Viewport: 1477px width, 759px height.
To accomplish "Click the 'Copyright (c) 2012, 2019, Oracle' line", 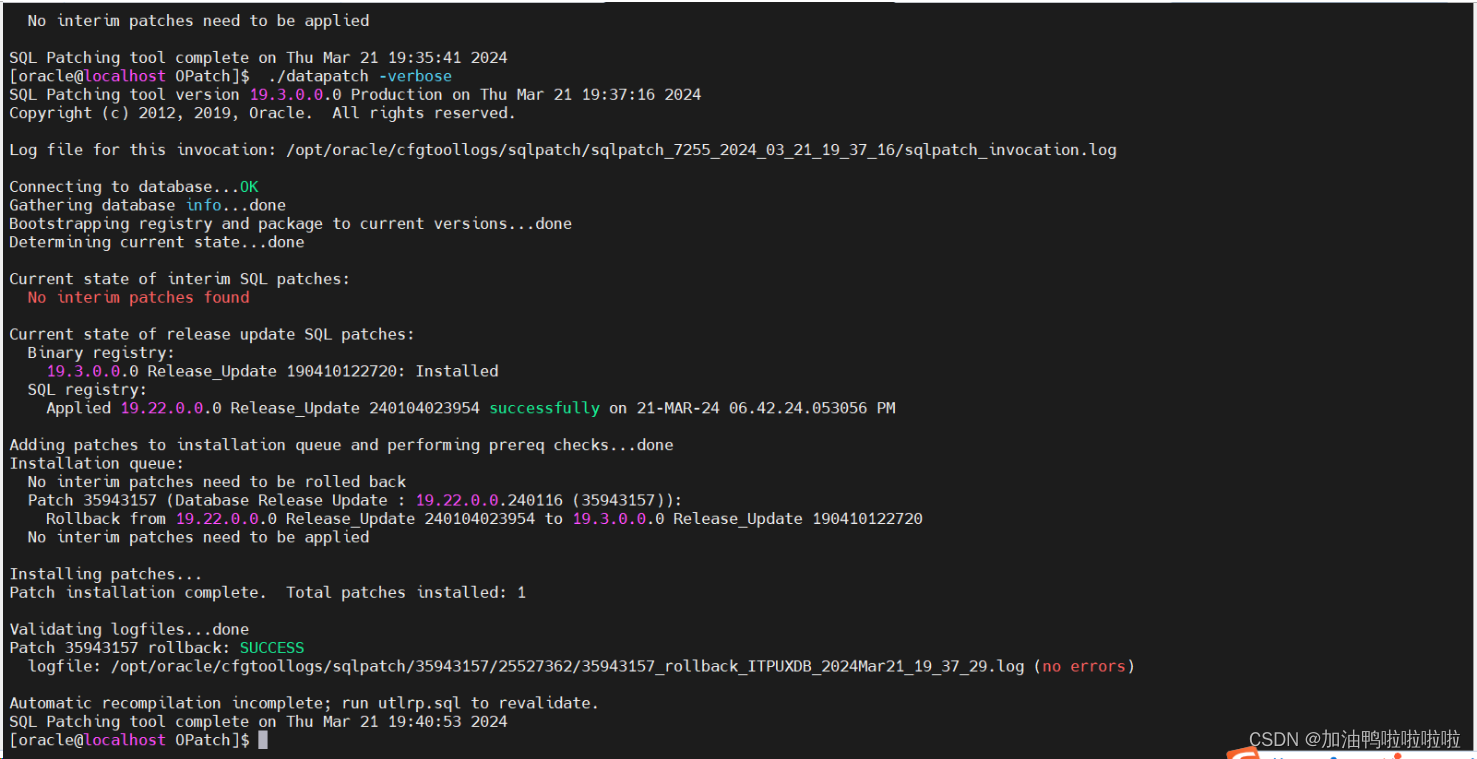I will pyautogui.click(x=262, y=113).
